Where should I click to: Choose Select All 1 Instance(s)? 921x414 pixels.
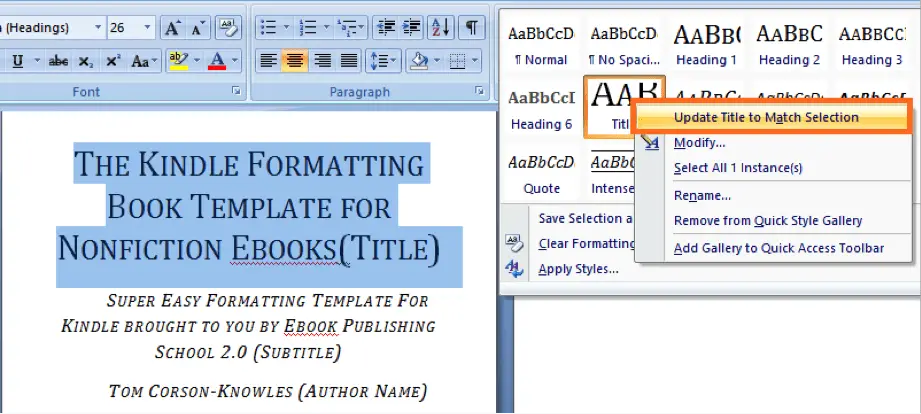738,168
